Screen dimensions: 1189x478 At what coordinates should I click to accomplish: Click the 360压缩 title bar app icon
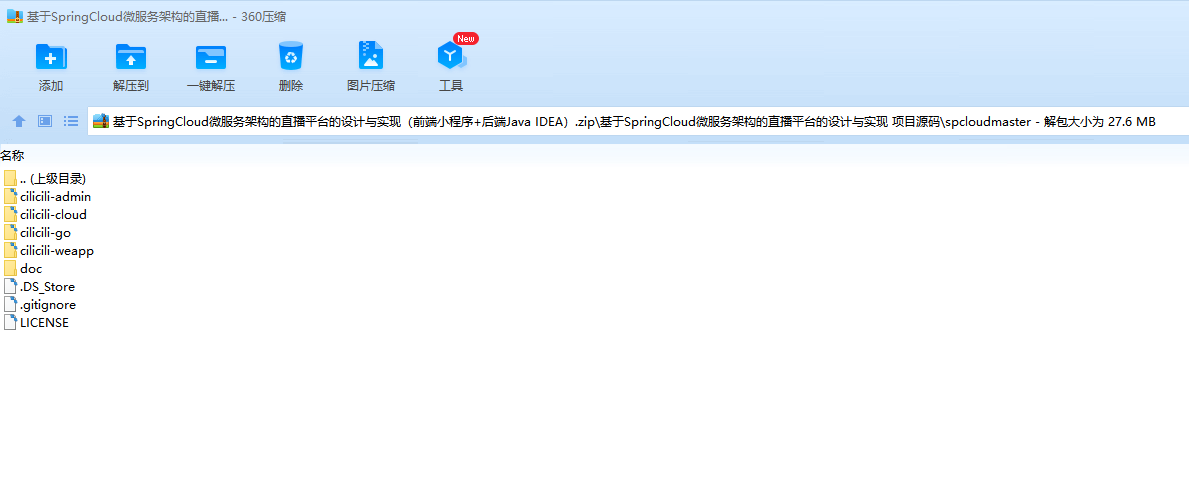(14, 16)
